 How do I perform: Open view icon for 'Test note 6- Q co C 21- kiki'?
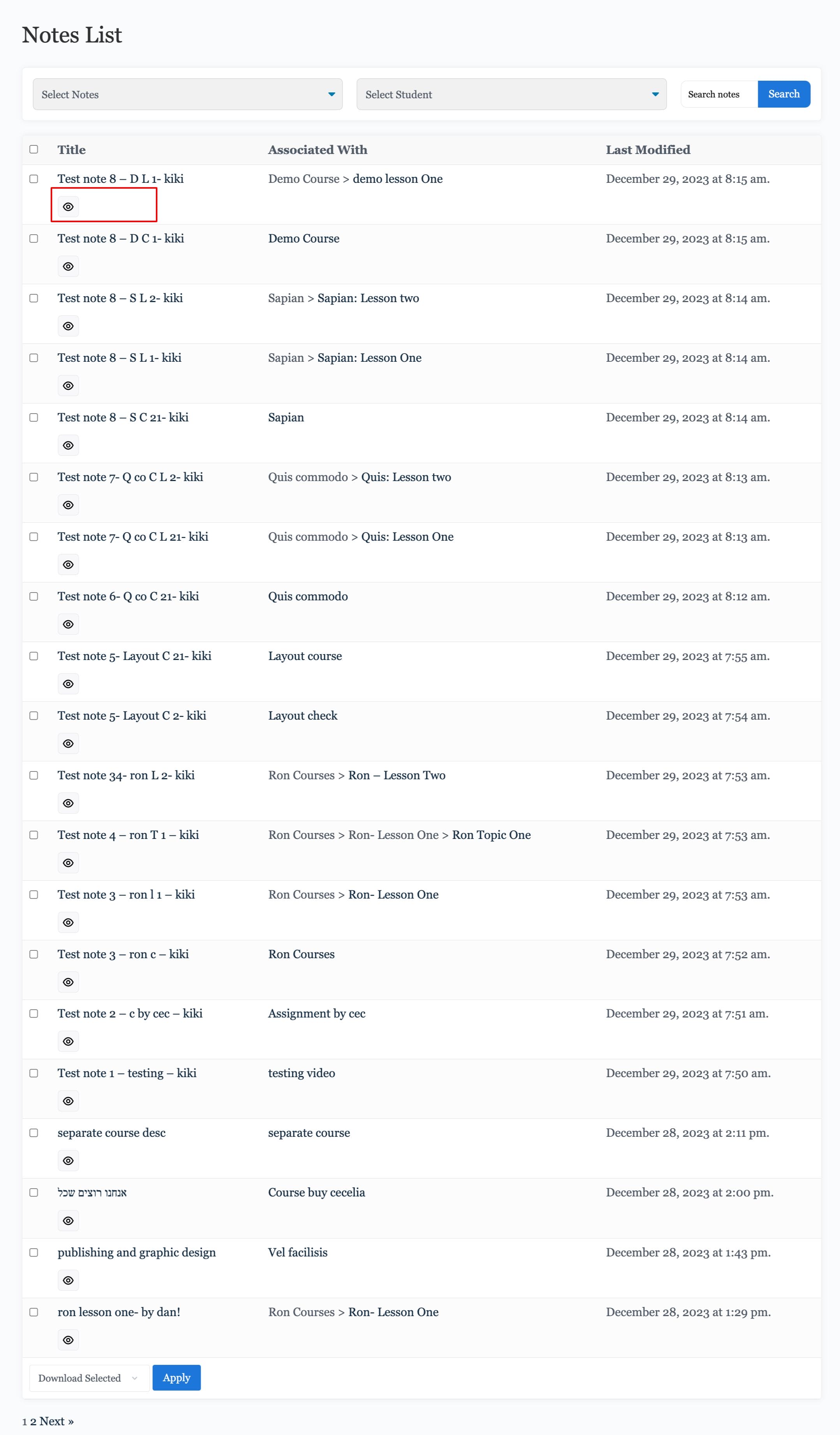(68, 624)
